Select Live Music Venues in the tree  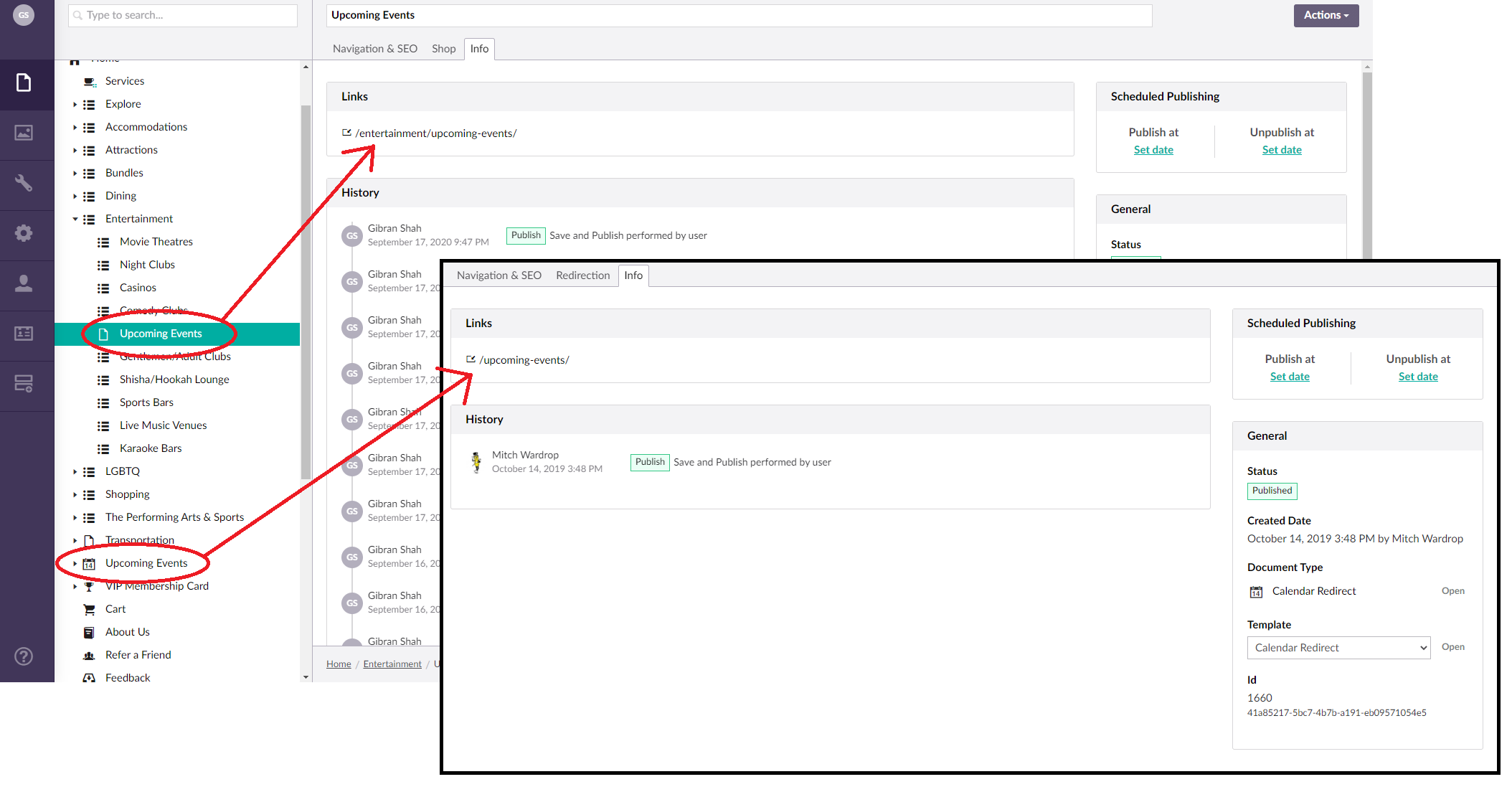coord(163,426)
